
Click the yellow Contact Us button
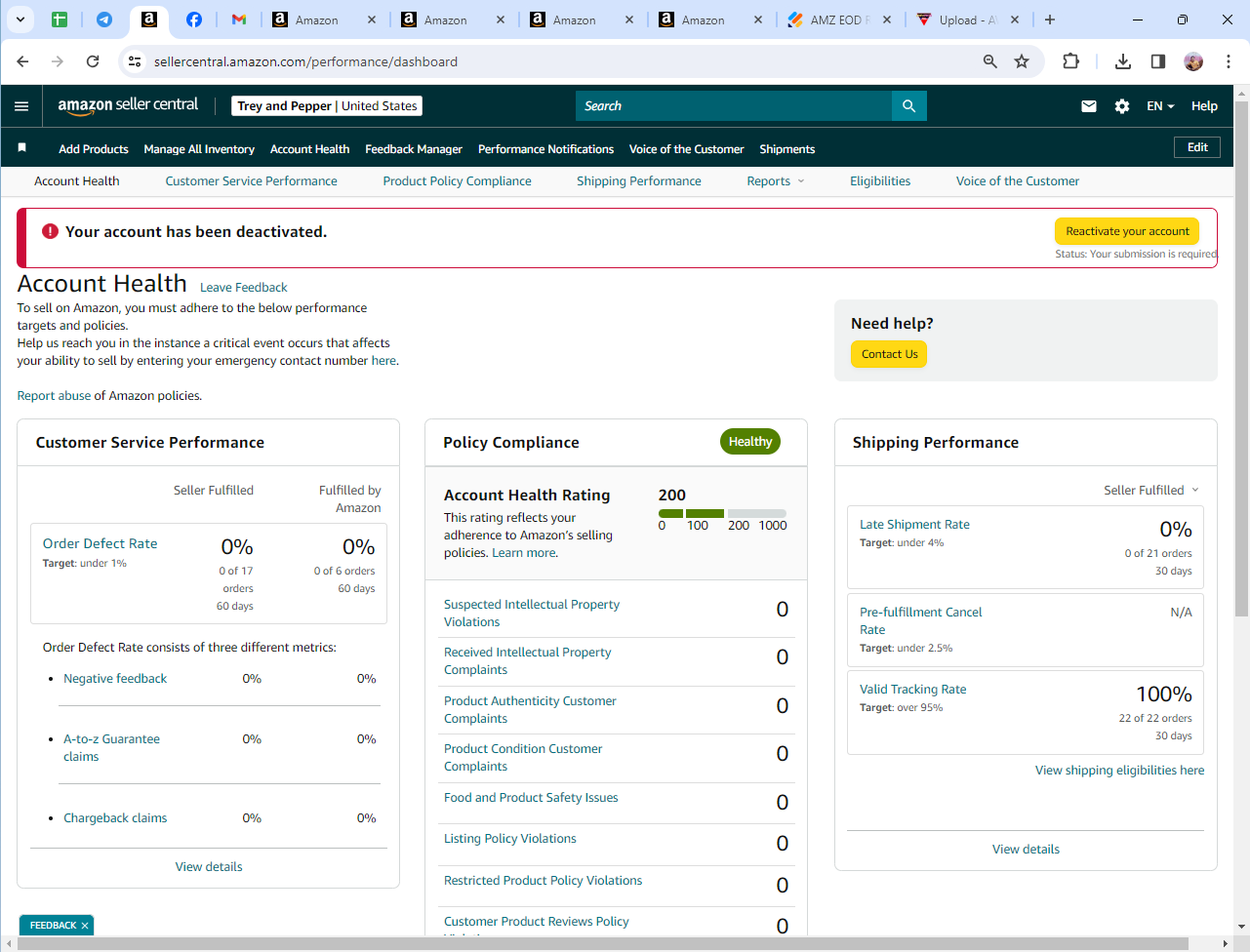click(x=889, y=354)
